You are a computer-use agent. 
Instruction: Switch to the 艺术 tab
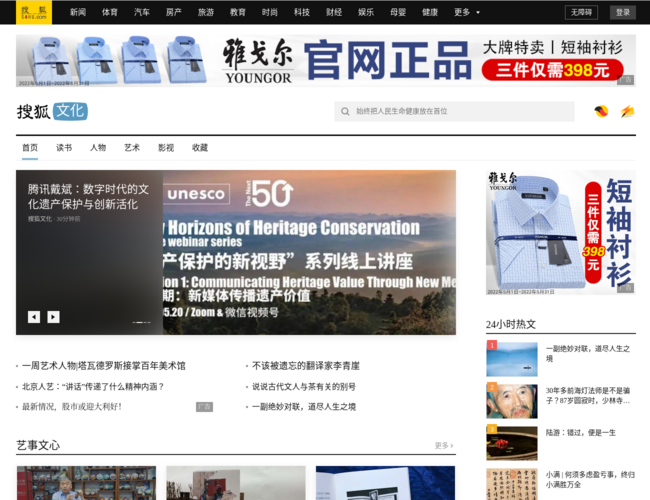pyautogui.click(x=132, y=148)
